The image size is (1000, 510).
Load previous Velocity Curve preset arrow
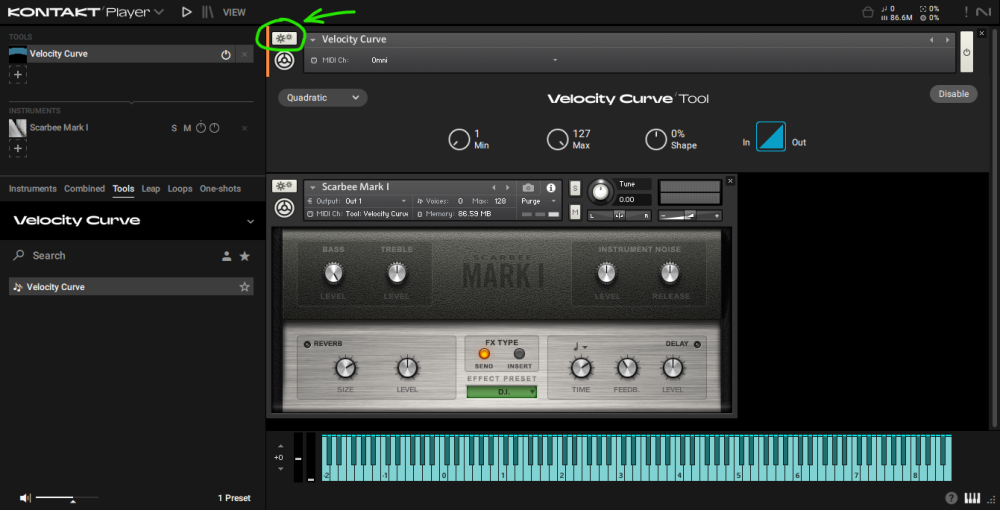[931, 40]
